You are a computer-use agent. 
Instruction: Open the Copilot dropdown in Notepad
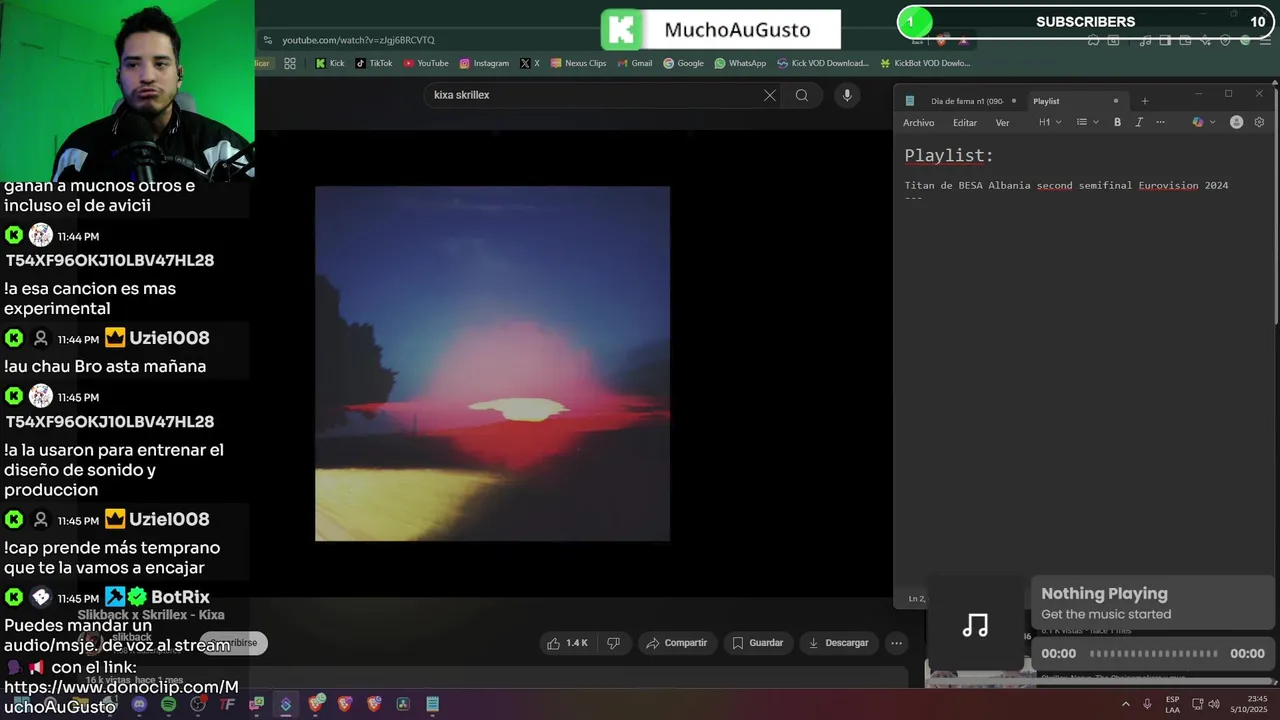(1204, 122)
